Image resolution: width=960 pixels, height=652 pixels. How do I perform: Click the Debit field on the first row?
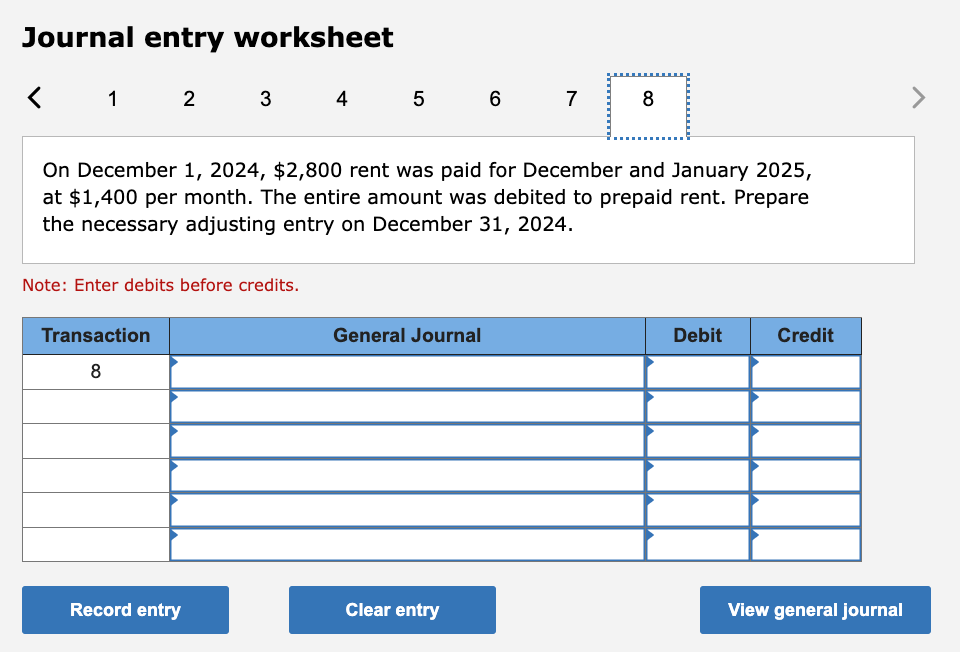tap(697, 370)
